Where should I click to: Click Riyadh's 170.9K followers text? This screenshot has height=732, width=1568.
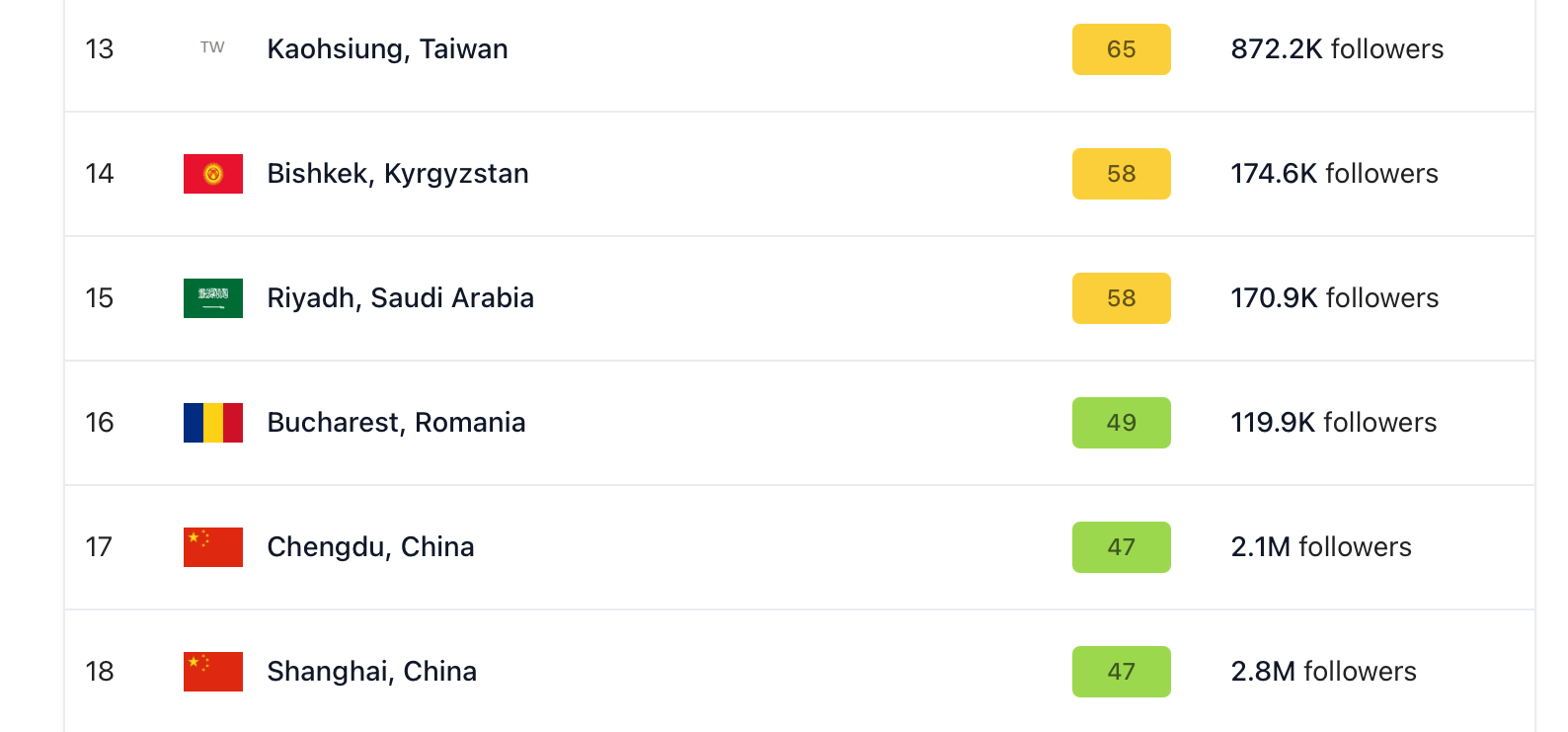coord(1334,298)
